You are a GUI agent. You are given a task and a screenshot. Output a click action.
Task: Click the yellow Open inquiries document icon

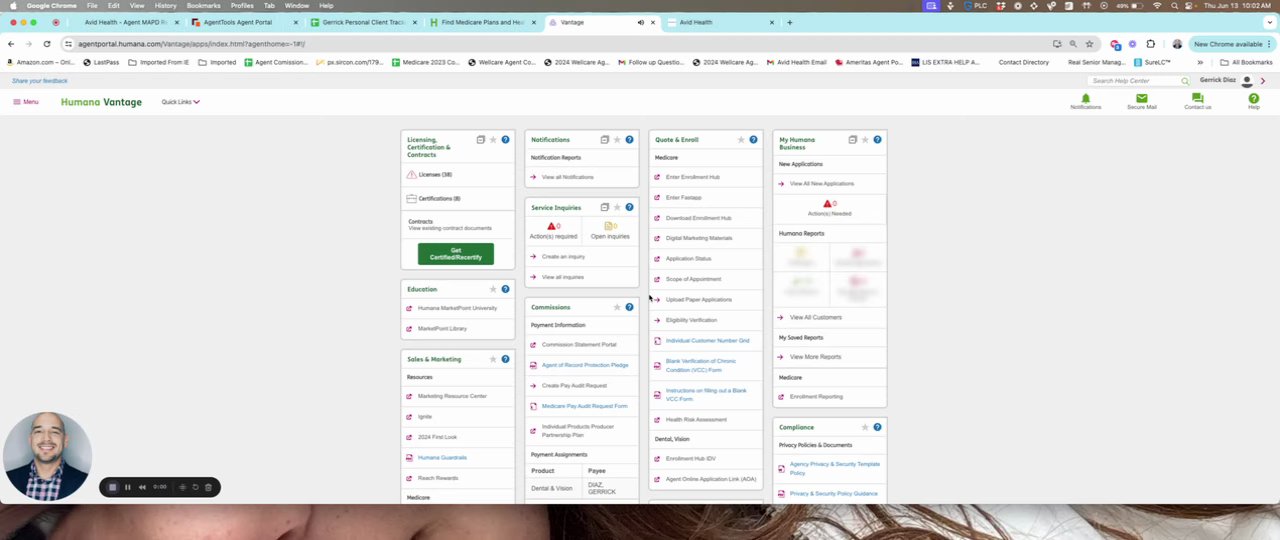click(x=610, y=226)
